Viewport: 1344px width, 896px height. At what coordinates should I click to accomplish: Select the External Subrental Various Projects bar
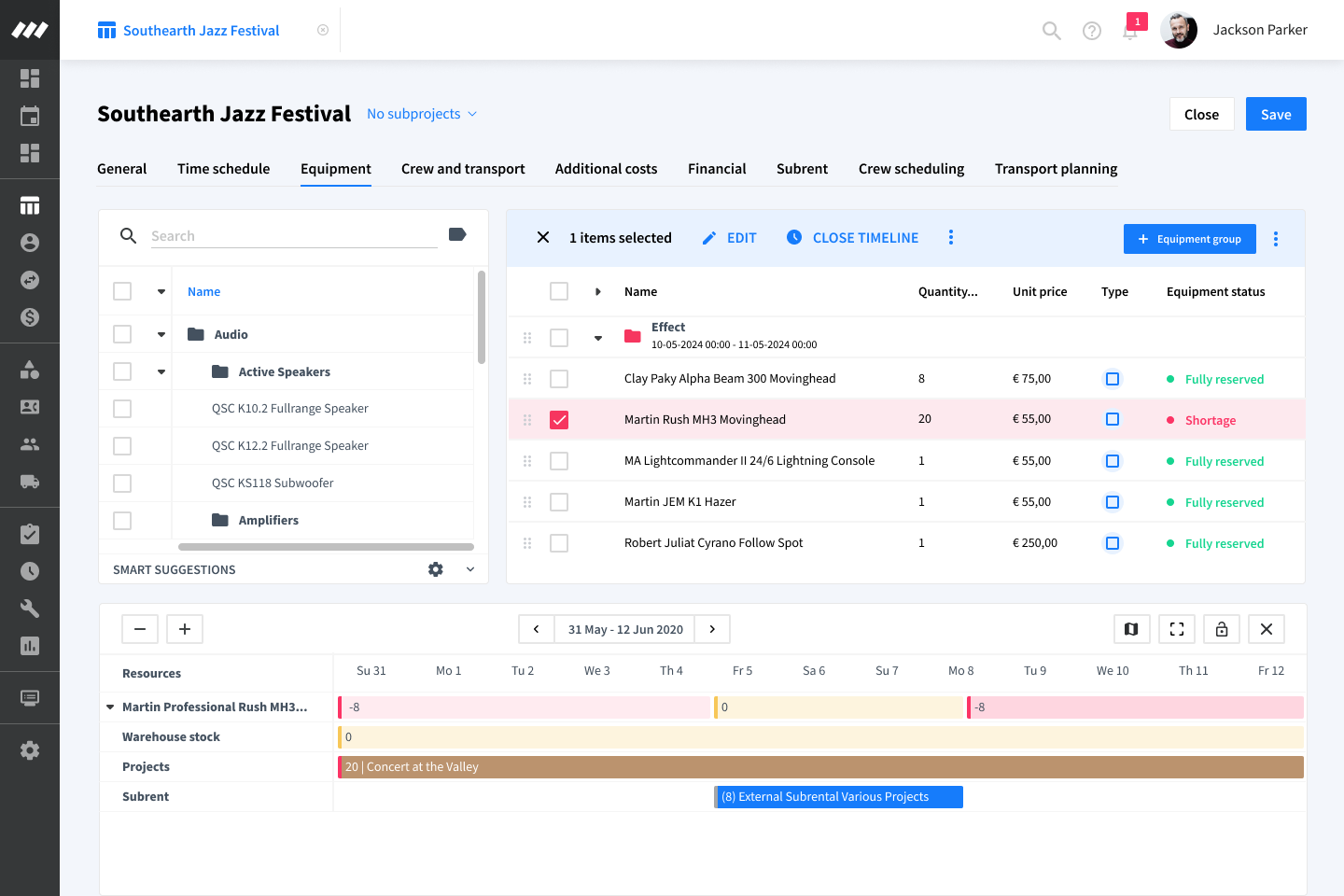pos(839,797)
